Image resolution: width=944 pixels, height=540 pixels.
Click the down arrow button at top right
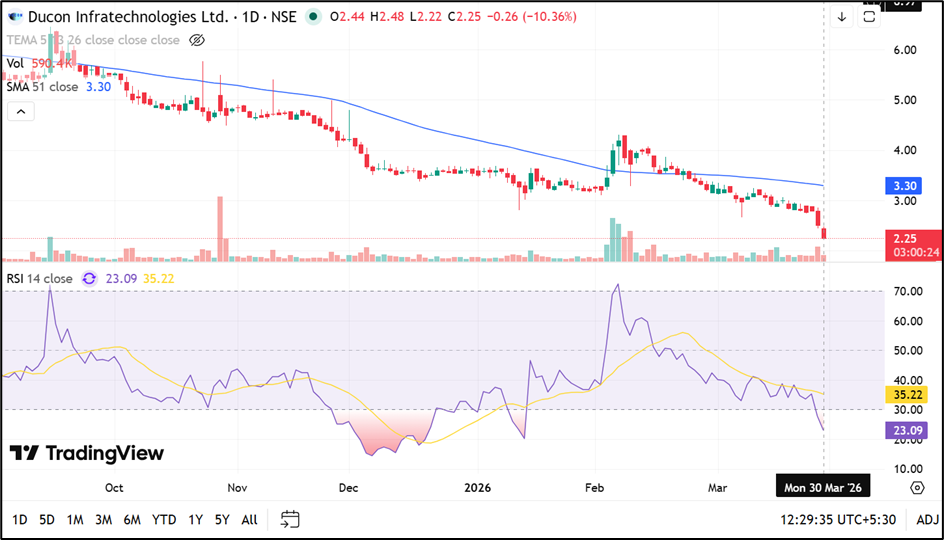[842, 17]
